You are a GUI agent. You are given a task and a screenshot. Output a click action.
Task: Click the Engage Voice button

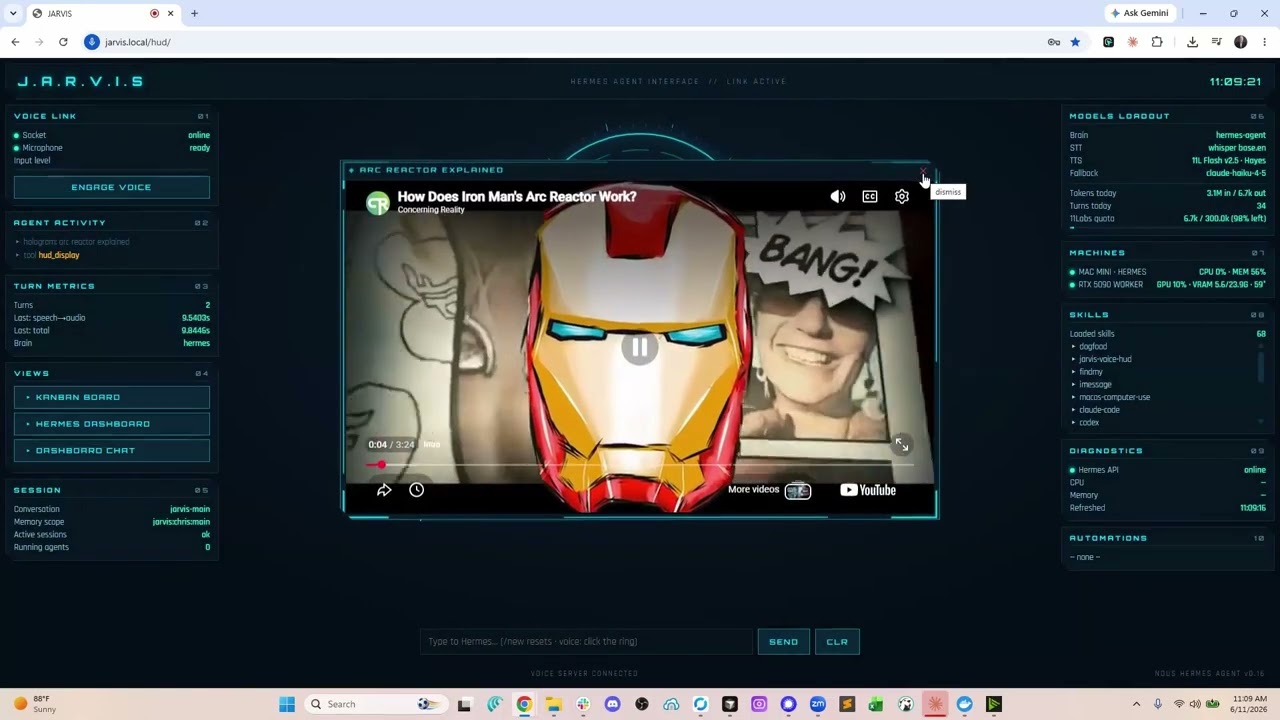pos(112,187)
